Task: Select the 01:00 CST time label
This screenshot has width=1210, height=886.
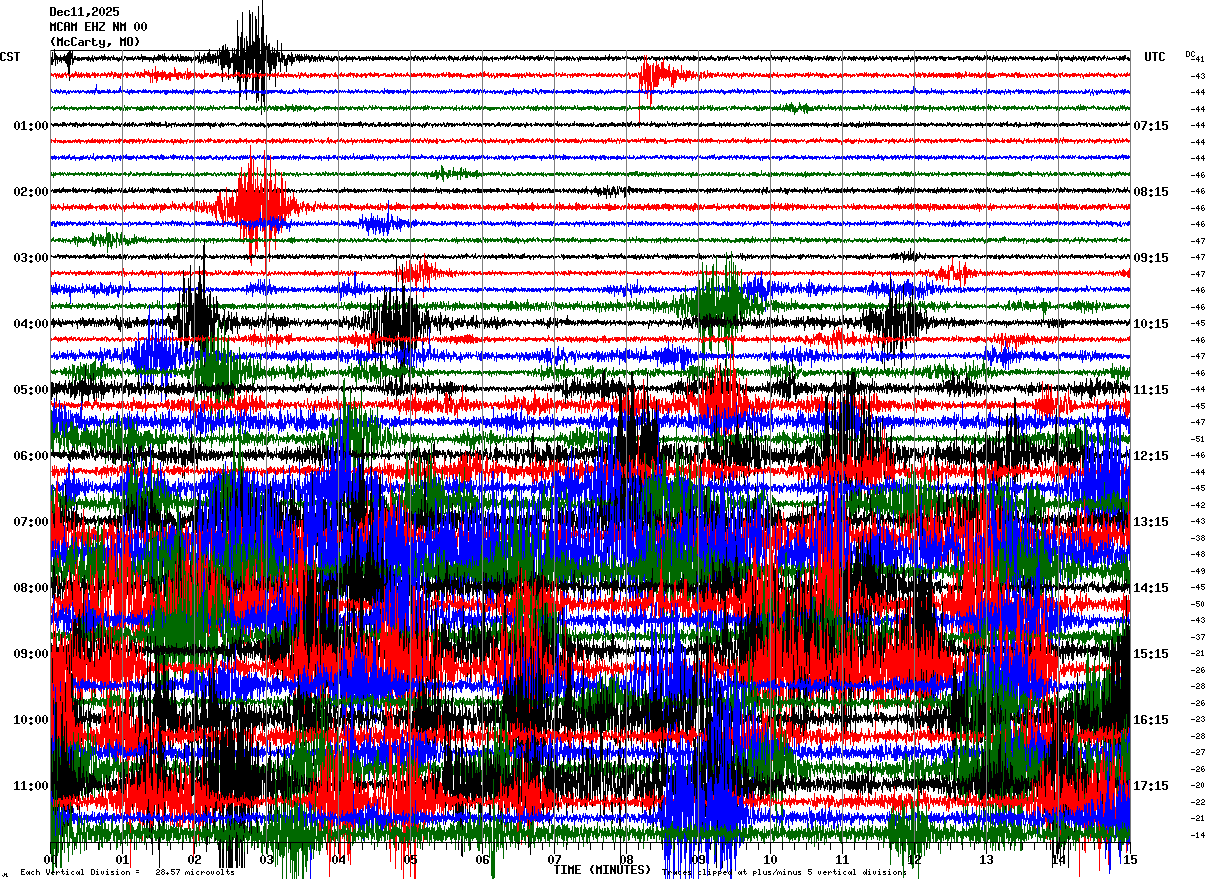Action: (31, 126)
